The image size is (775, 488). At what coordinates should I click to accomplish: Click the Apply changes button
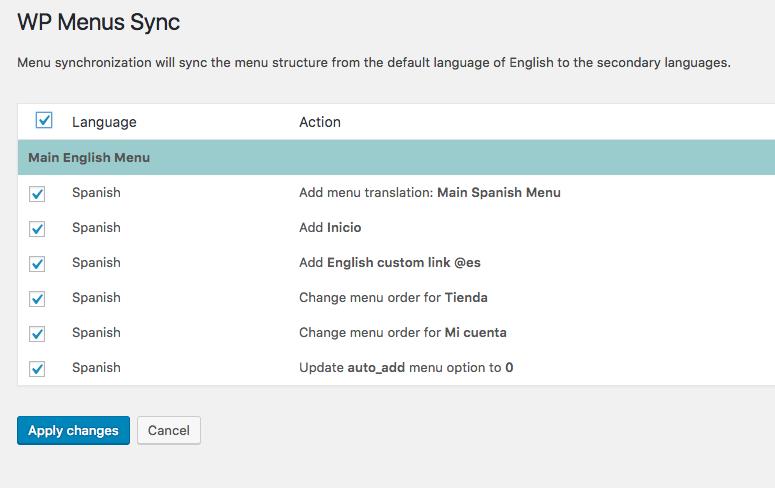coord(73,431)
